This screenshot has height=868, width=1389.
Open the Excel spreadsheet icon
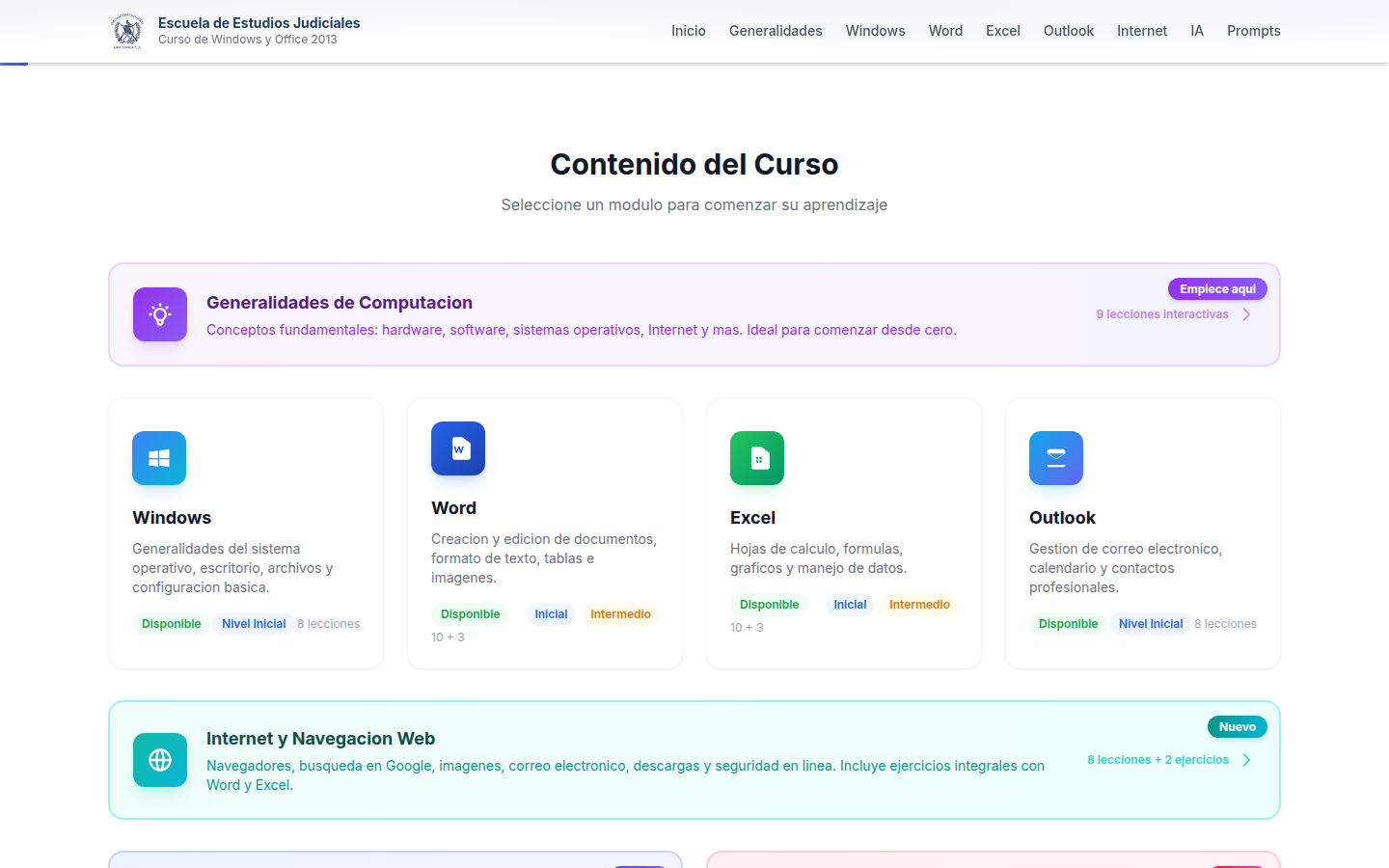(x=757, y=458)
